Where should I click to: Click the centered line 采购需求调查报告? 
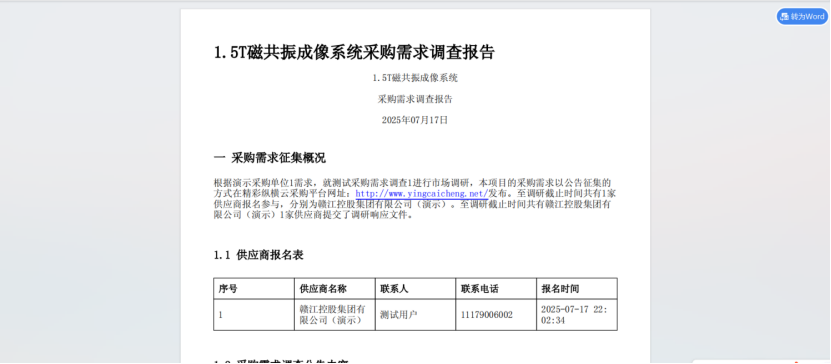[415, 99]
